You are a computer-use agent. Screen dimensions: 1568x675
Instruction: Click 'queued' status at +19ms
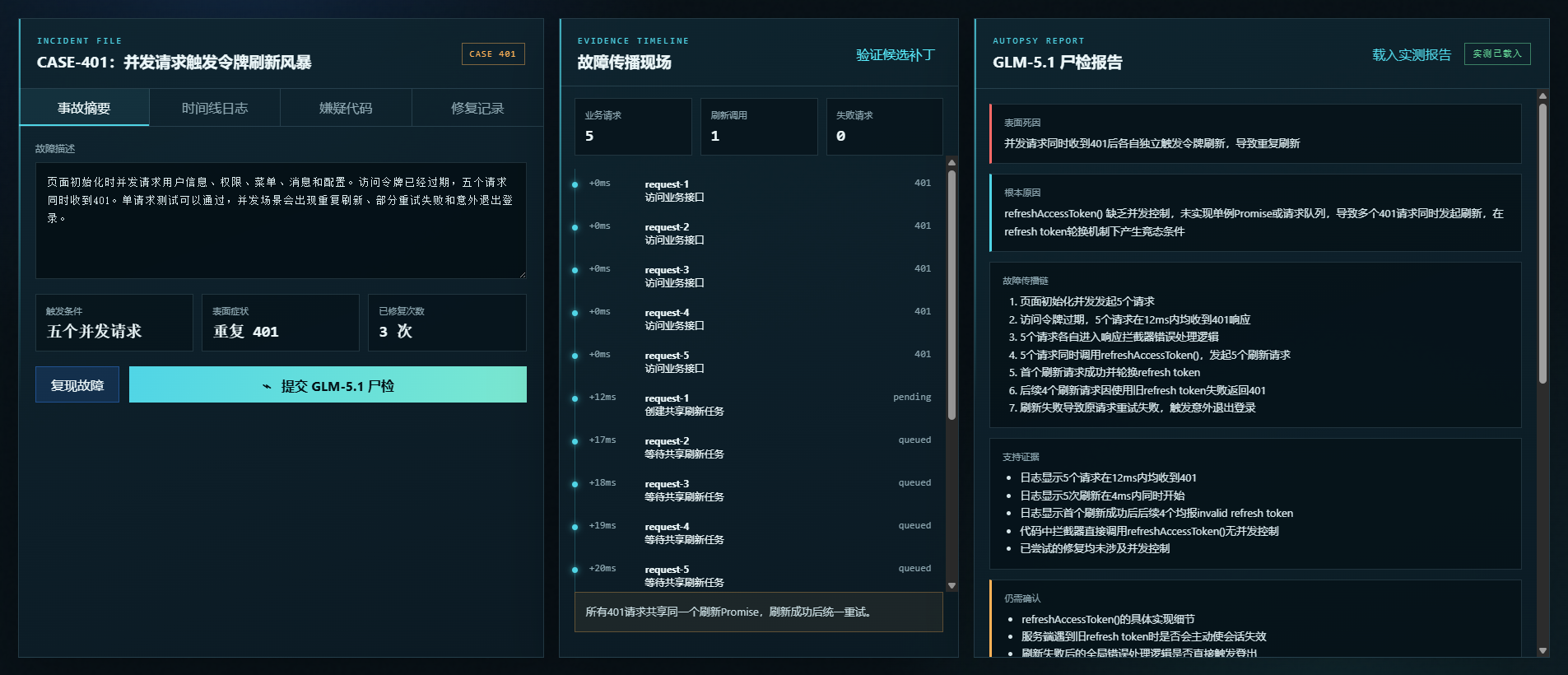[914, 525]
